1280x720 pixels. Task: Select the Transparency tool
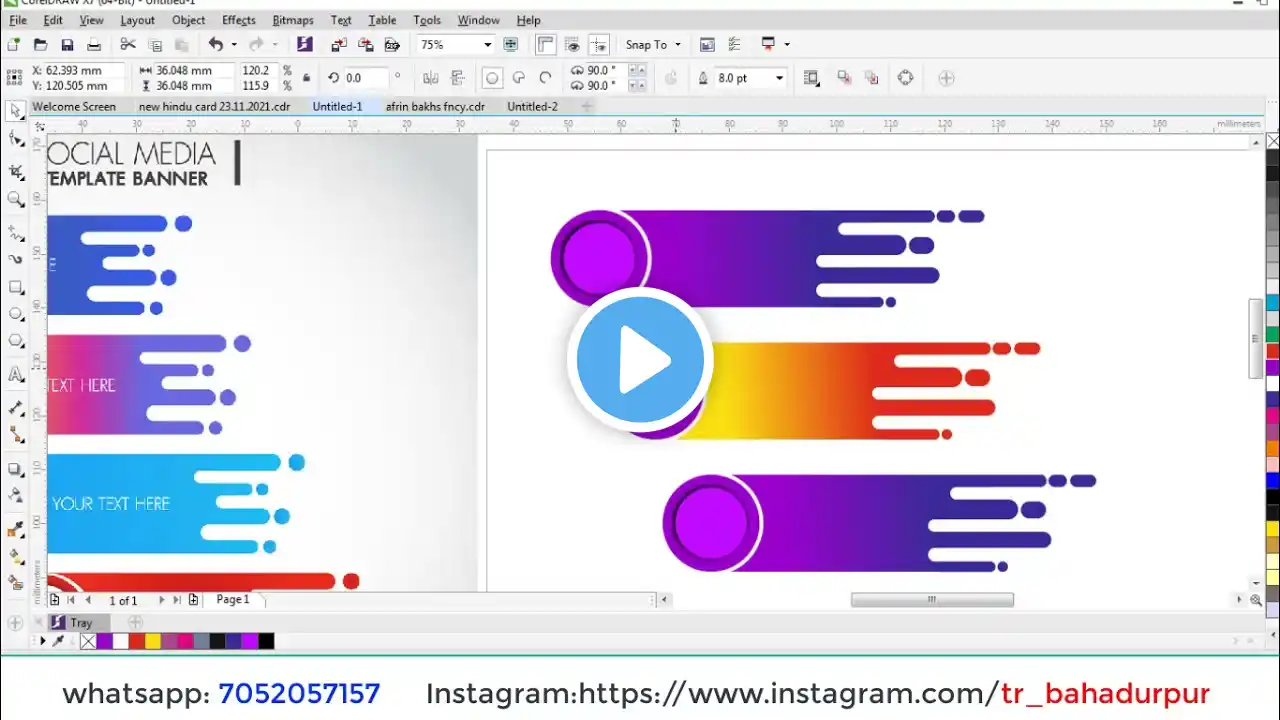point(15,496)
